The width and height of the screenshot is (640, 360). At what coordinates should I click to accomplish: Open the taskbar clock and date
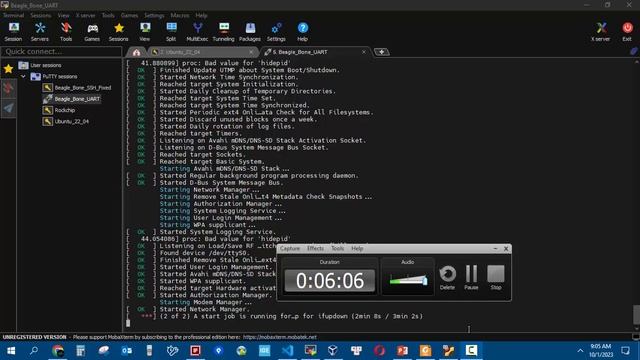(601, 351)
